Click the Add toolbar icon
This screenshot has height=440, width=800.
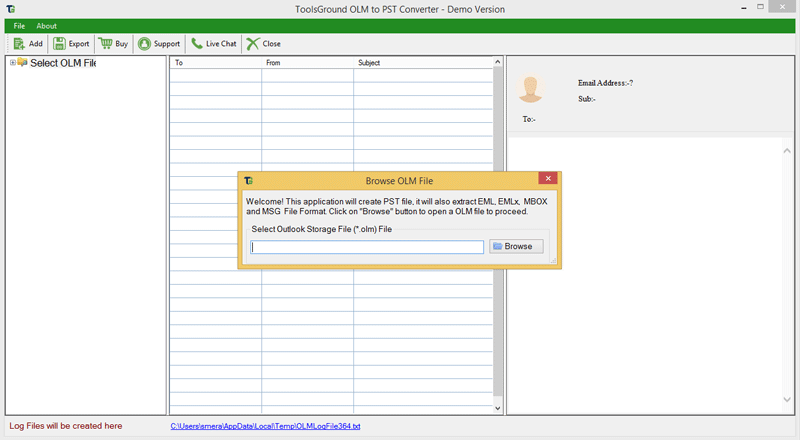click(x=19, y=44)
